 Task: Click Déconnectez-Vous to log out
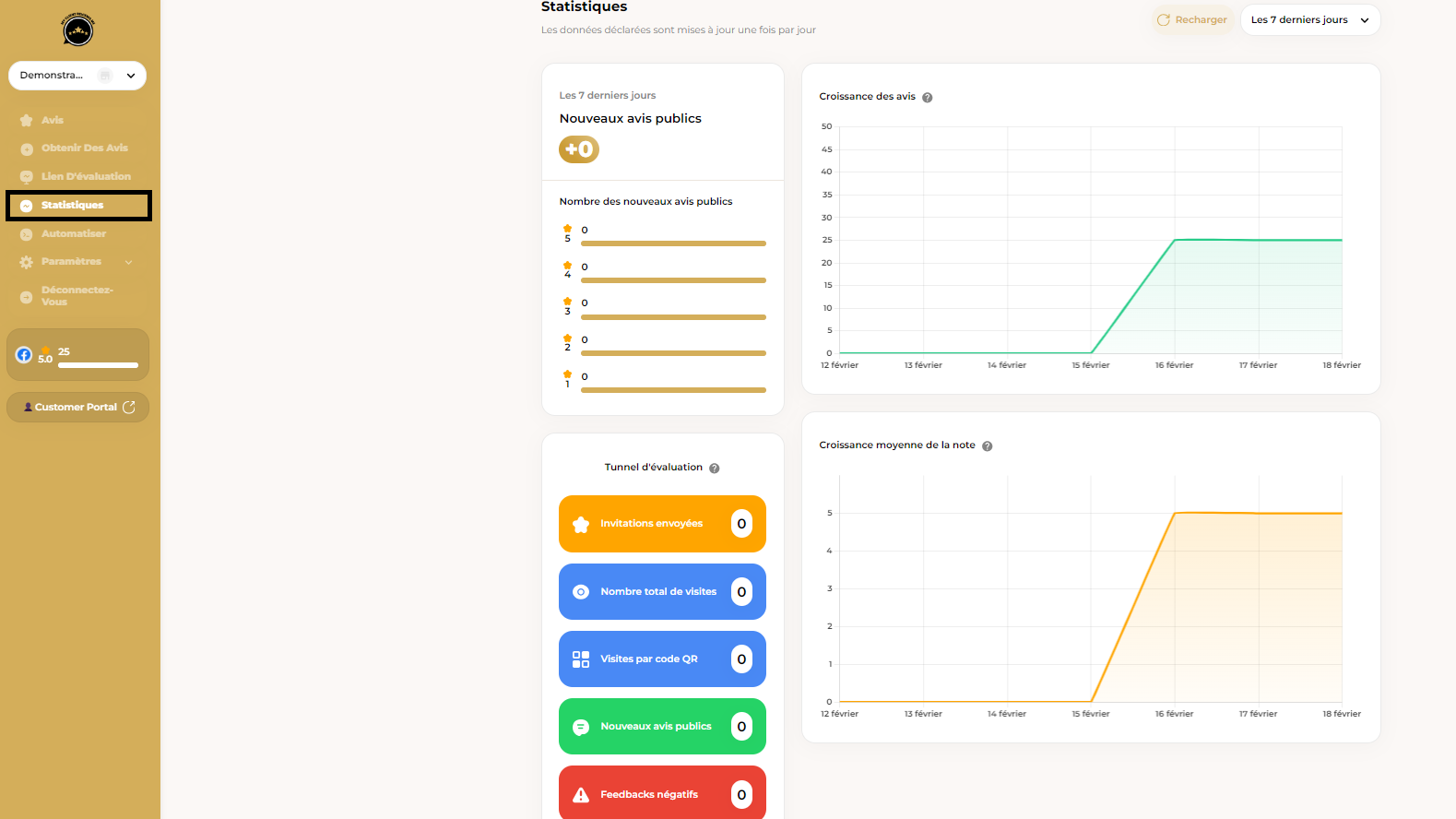77,295
